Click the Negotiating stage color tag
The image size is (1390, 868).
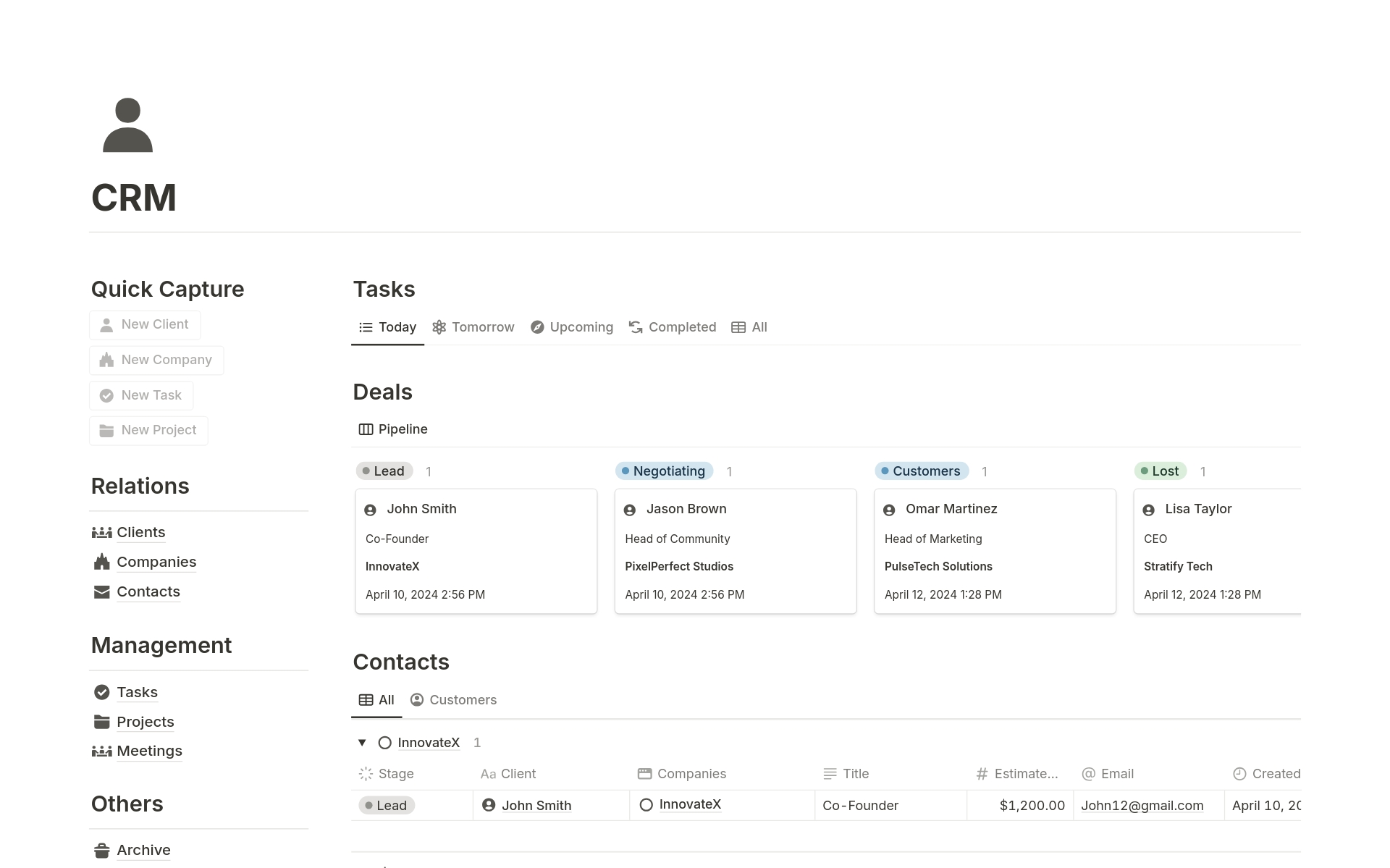665,471
